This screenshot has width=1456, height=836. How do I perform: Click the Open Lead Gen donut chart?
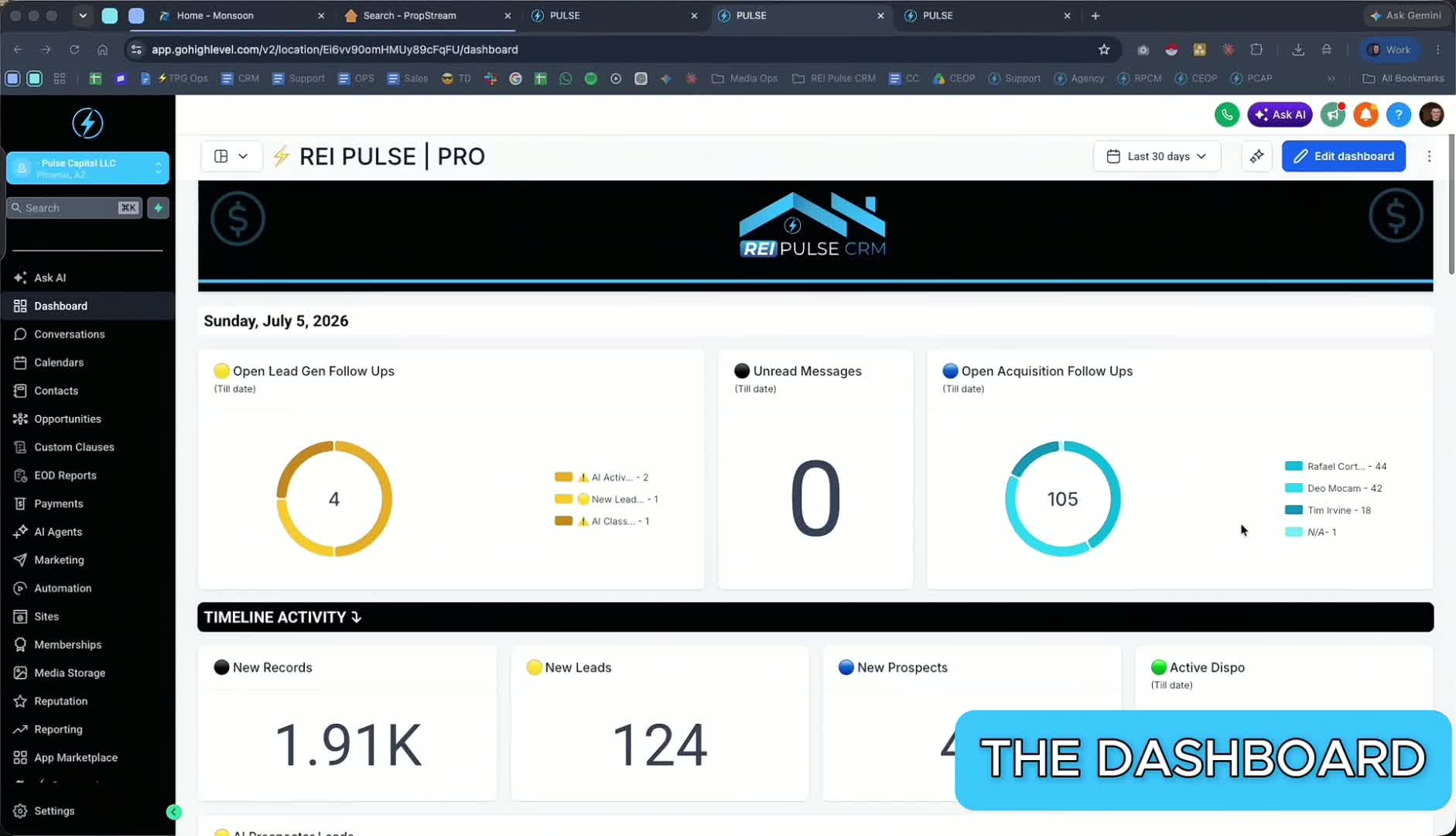(x=334, y=499)
